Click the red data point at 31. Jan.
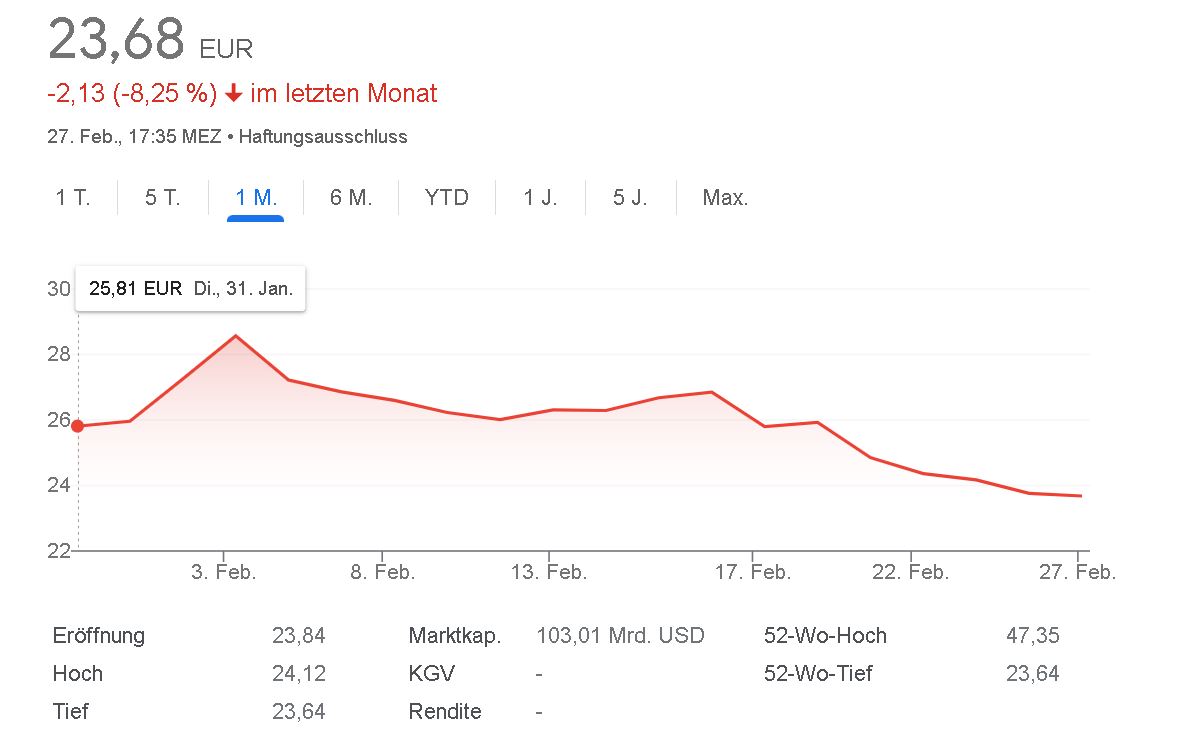This screenshot has width=1202, height=736. 77,426
